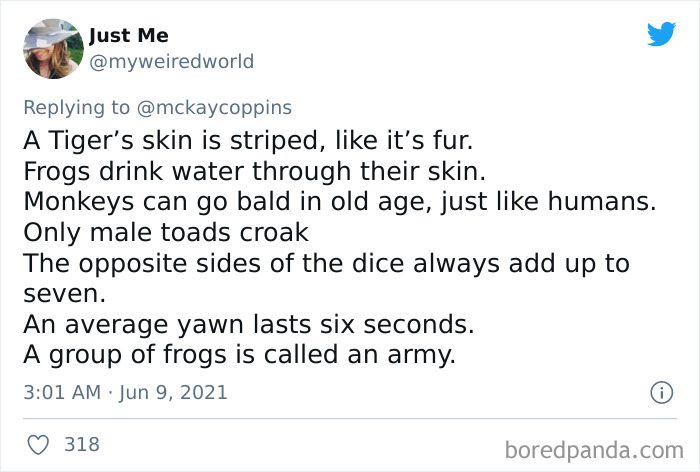Open the Just Me profile picture
This screenshot has width=700, height=472.
coord(51,48)
